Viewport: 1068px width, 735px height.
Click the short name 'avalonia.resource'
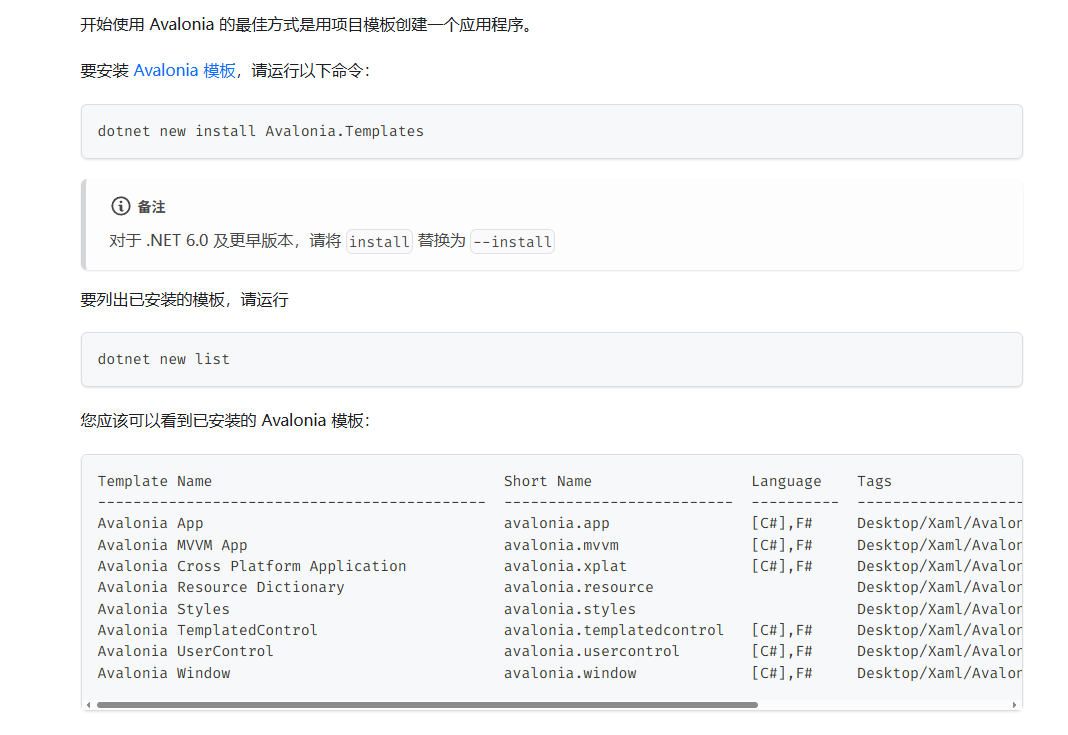point(578,587)
